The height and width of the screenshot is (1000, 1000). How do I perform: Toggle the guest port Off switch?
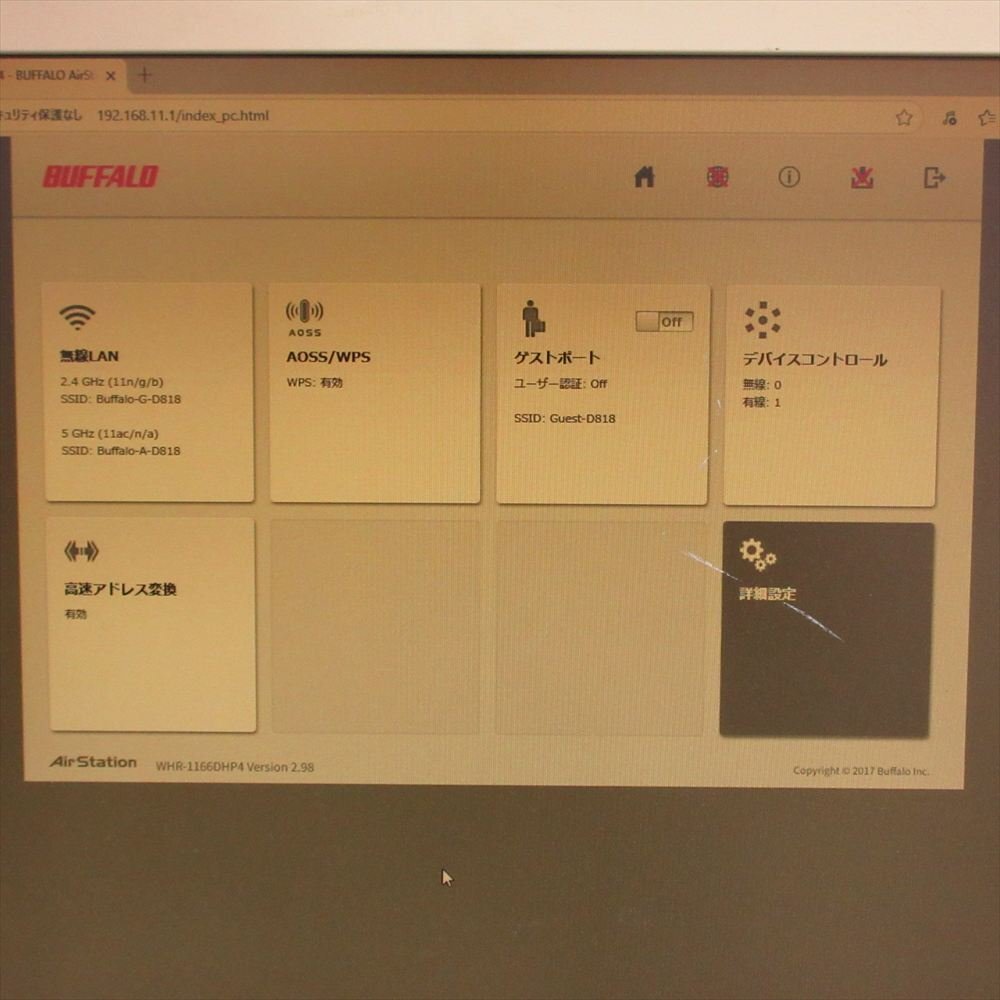point(664,321)
